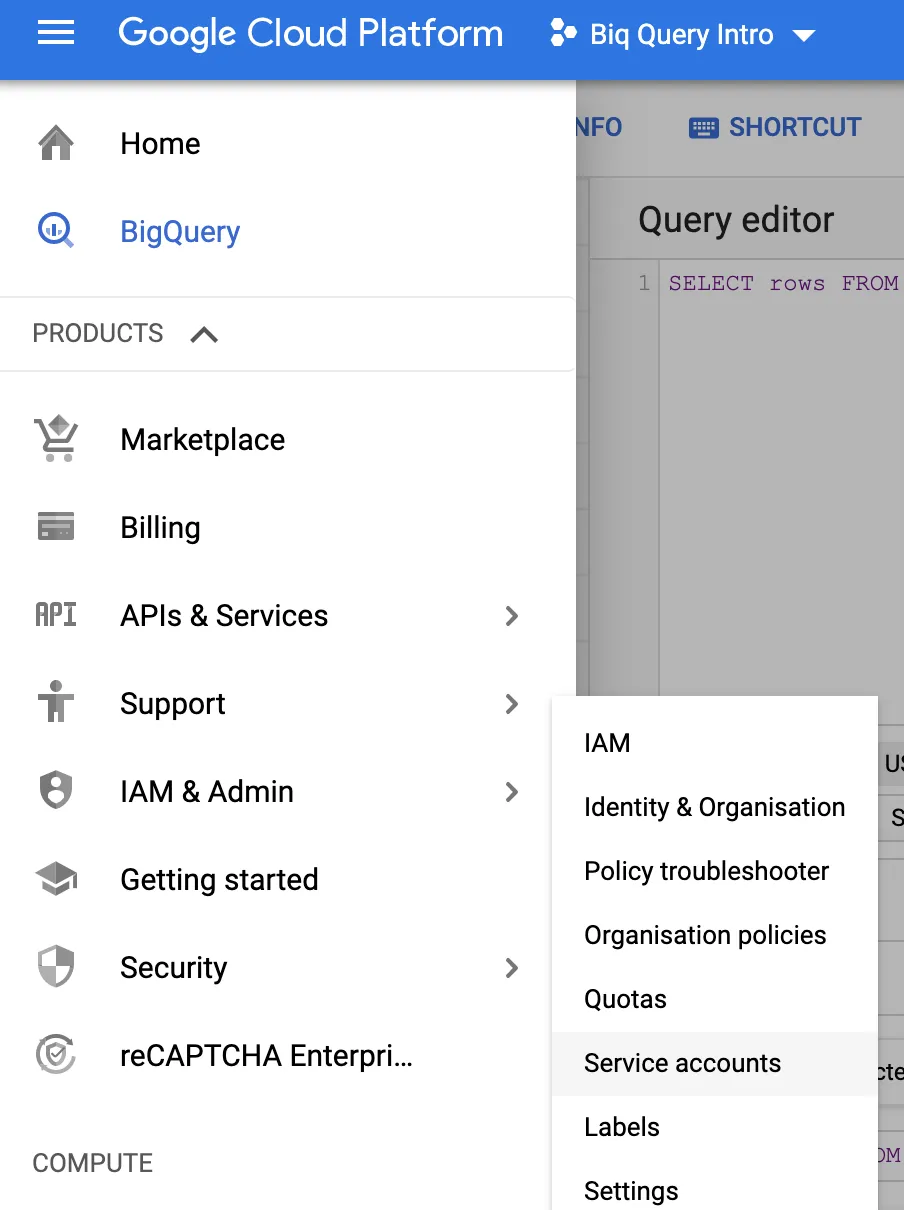The image size is (904, 1210).
Task: Click the BigQuery magnifier icon
Action: (56, 231)
